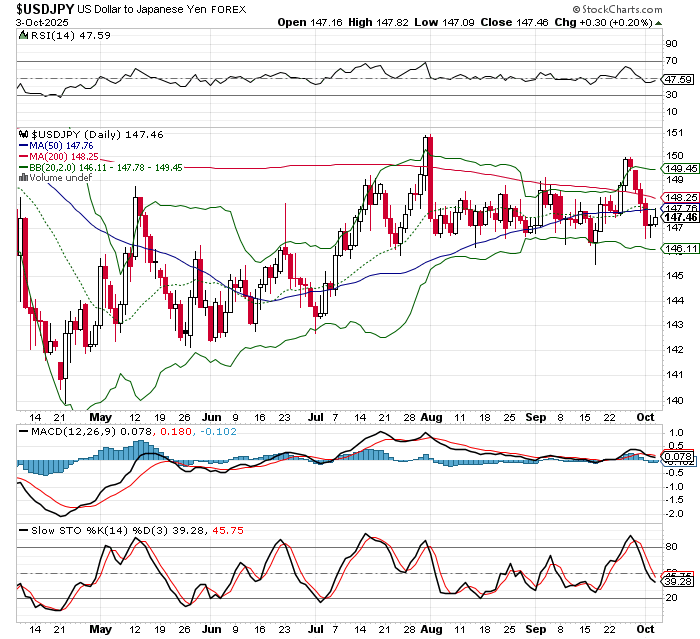Click the $USDJPY ticker symbol title
700x639 pixels.
pos(38,7)
